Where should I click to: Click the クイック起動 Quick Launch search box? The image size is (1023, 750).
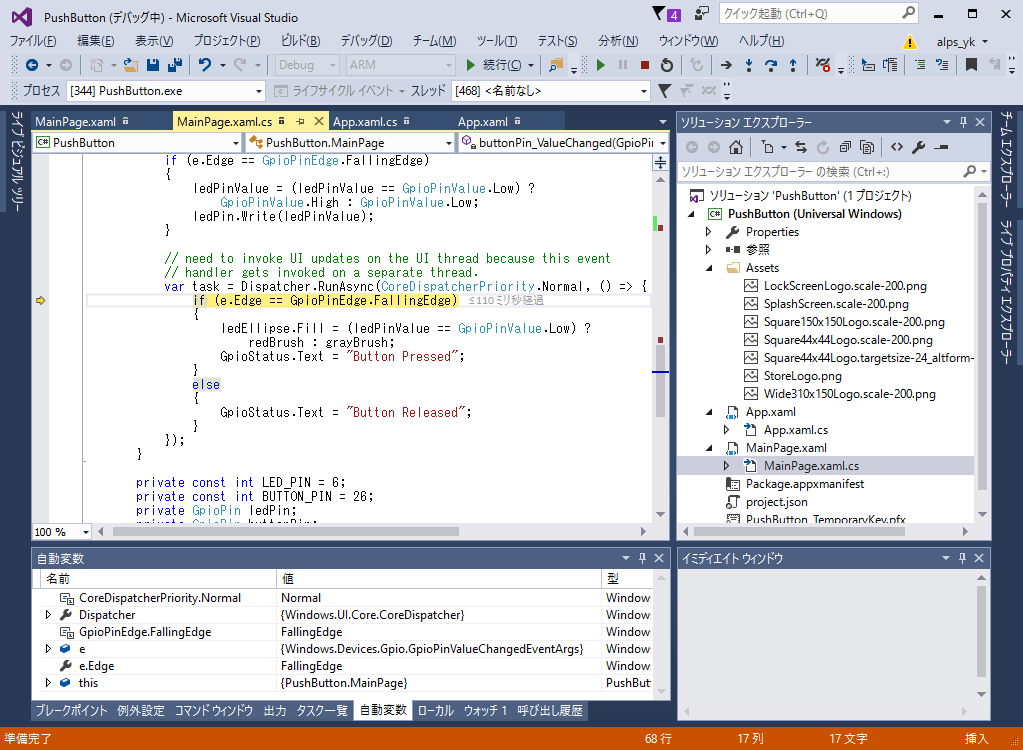818,14
